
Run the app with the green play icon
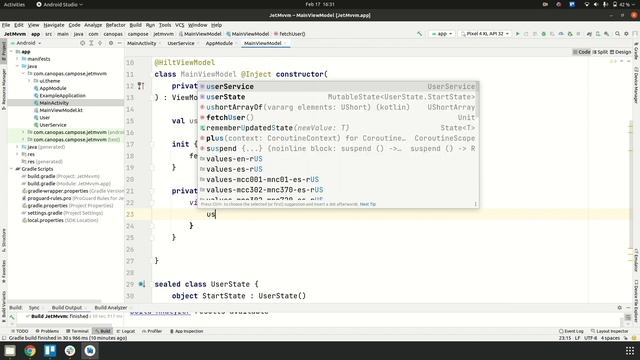(518, 34)
